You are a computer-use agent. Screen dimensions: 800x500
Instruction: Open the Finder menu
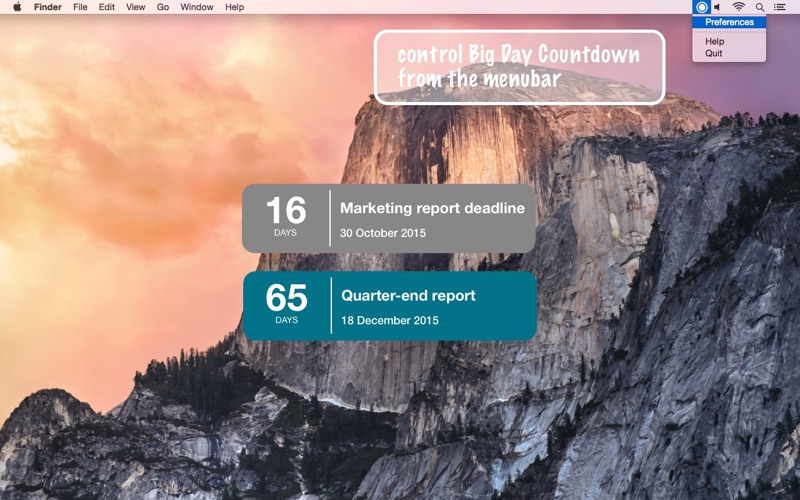(47, 7)
